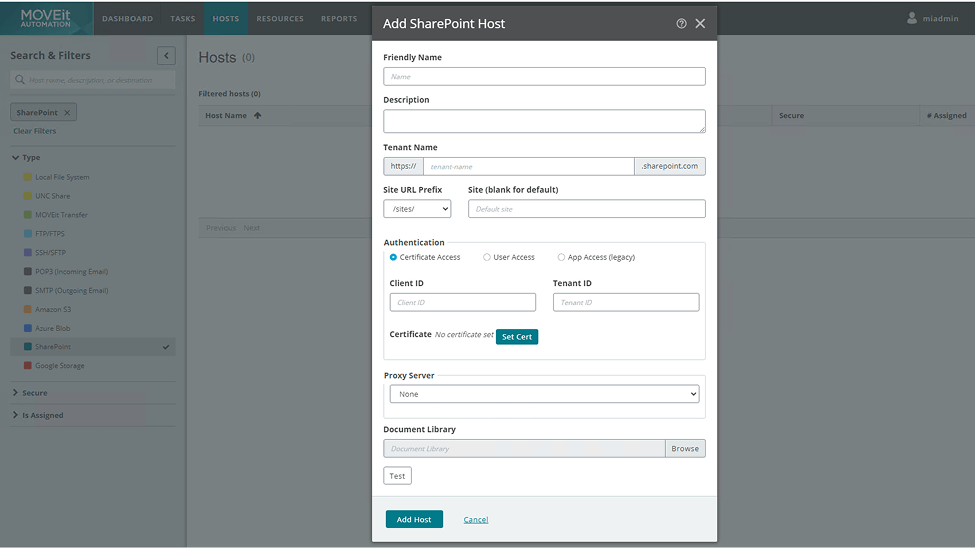Image resolution: width=975 pixels, height=549 pixels.
Task: Click the Add Host button
Action: tap(414, 519)
